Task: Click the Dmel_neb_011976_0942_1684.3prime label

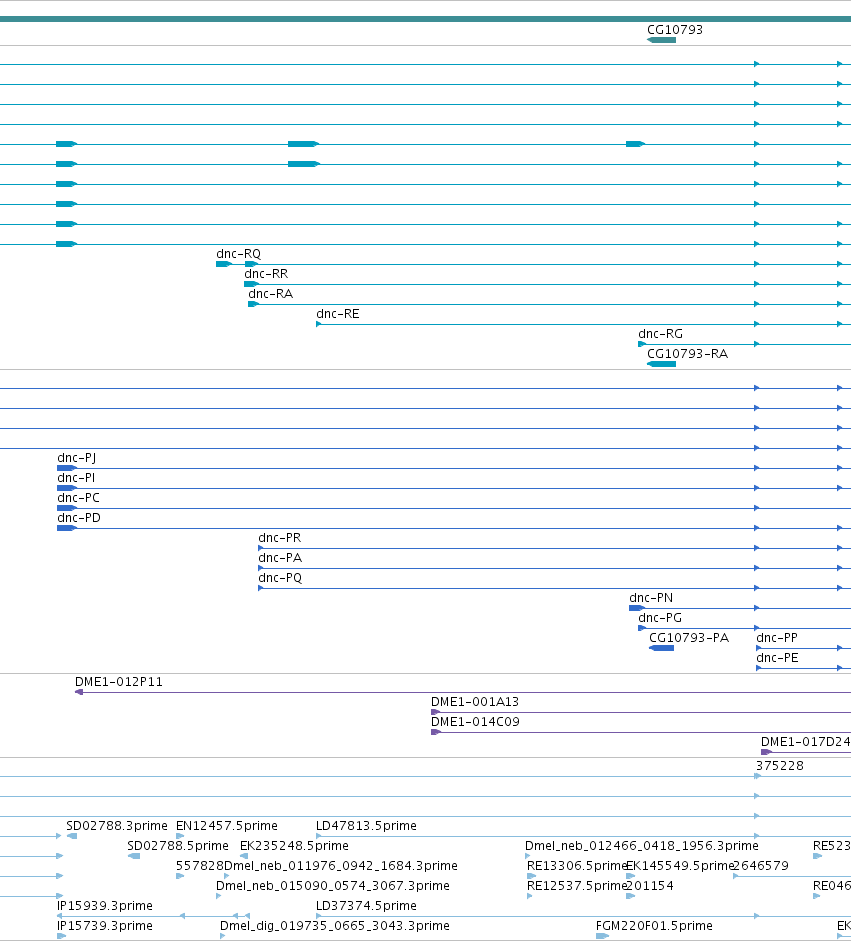Action: pos(341,866)
